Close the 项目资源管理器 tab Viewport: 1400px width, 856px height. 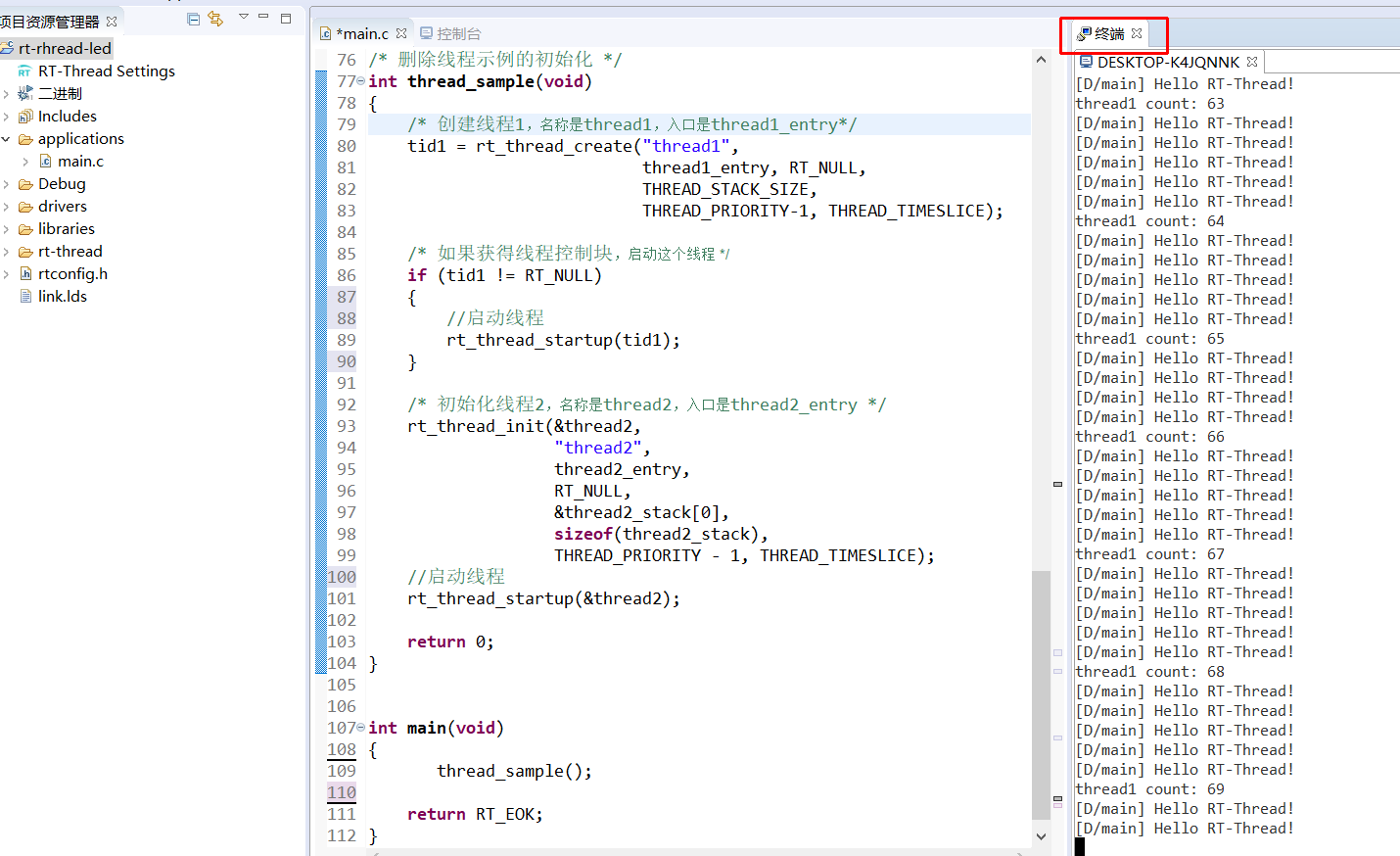[x=112, y=22]
